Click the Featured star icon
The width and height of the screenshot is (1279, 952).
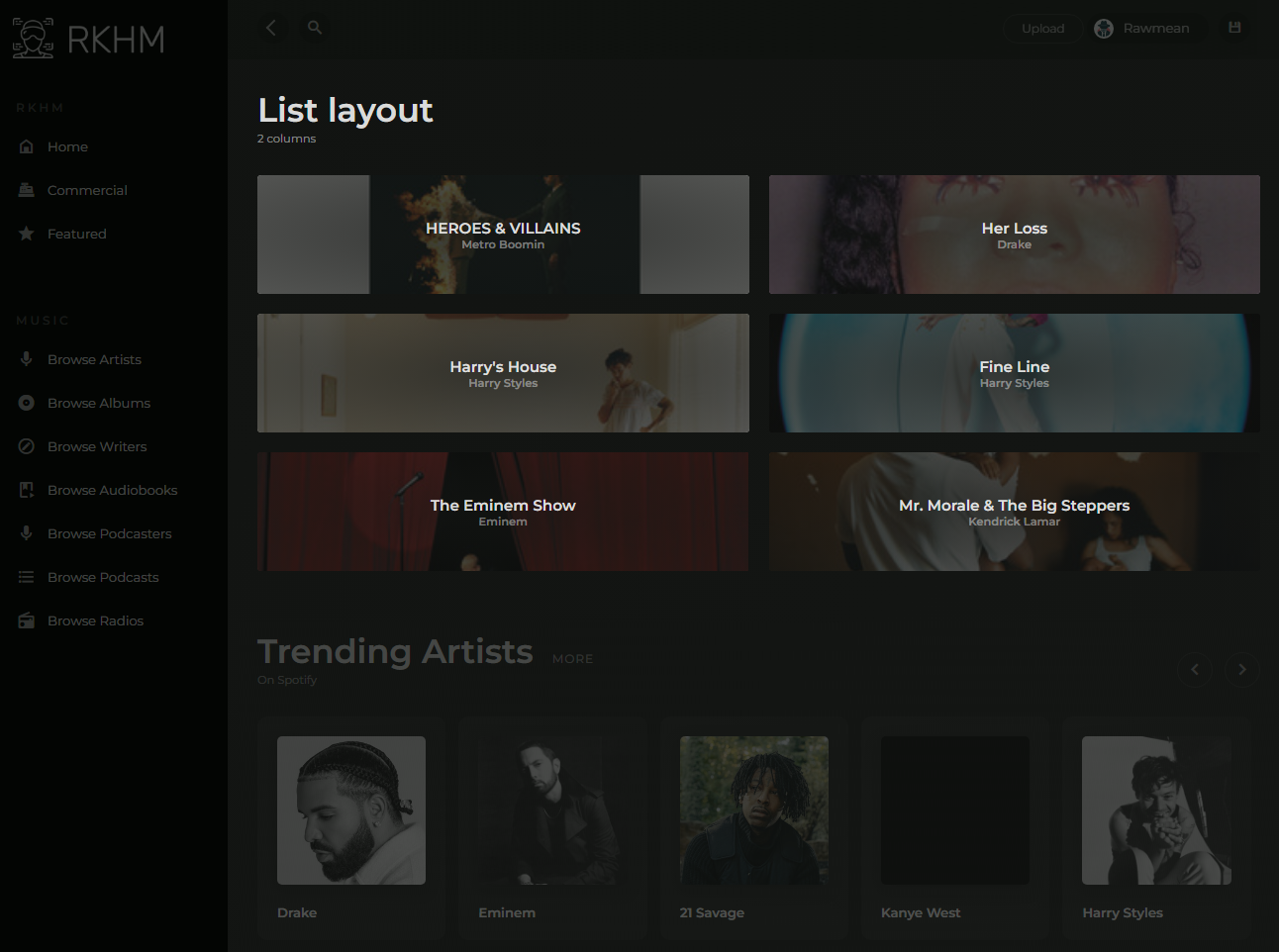(27, 234)
